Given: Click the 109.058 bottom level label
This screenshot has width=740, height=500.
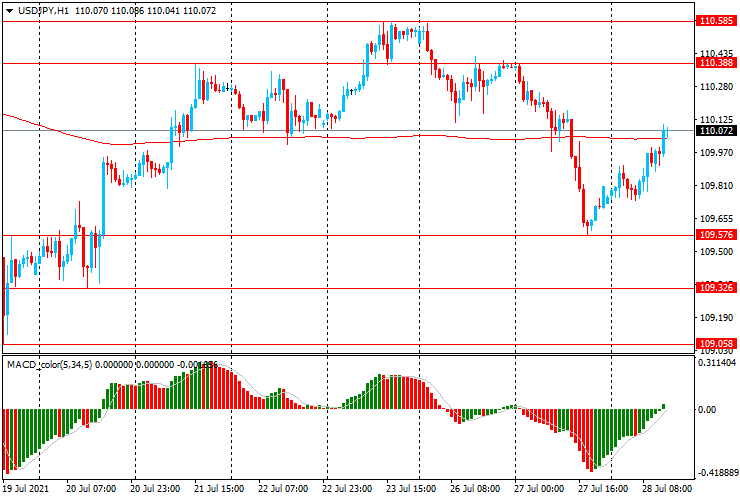Looking at the screenshot, I should tap(716, 344).
